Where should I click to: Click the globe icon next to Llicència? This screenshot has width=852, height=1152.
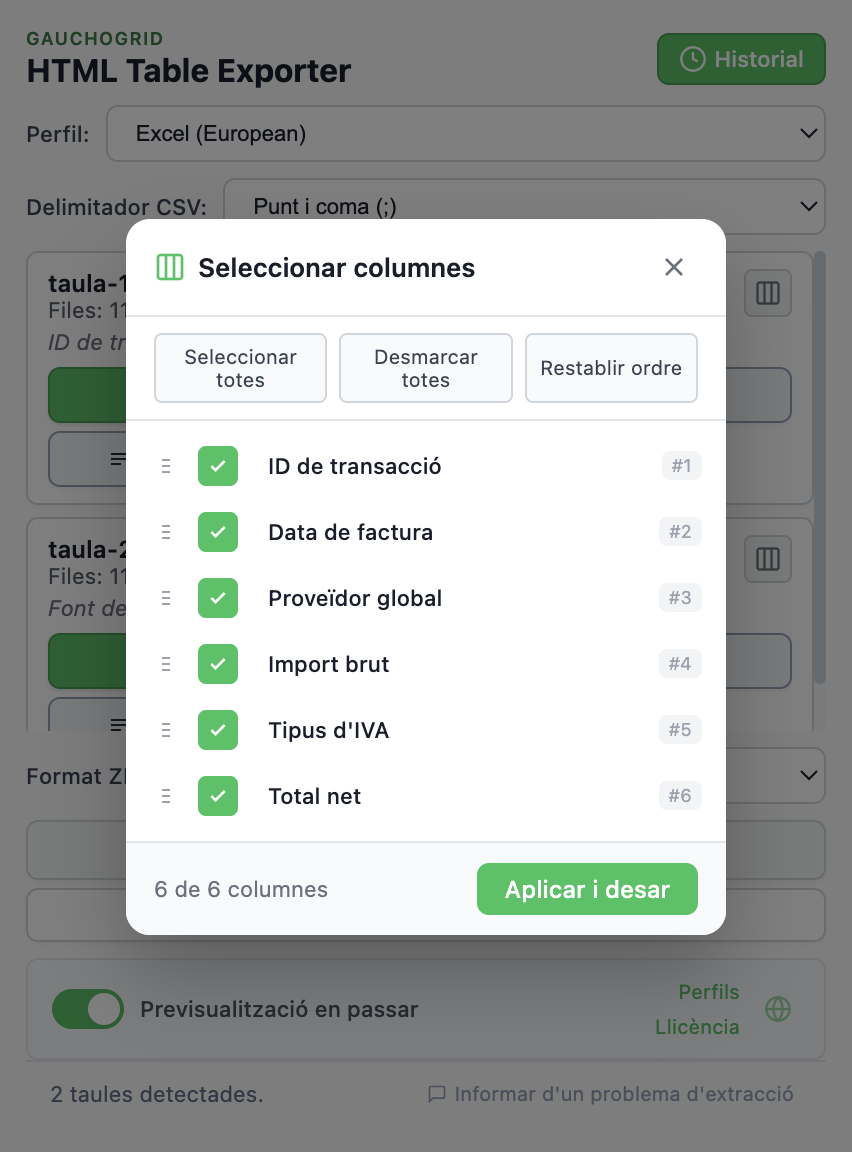777,1010
